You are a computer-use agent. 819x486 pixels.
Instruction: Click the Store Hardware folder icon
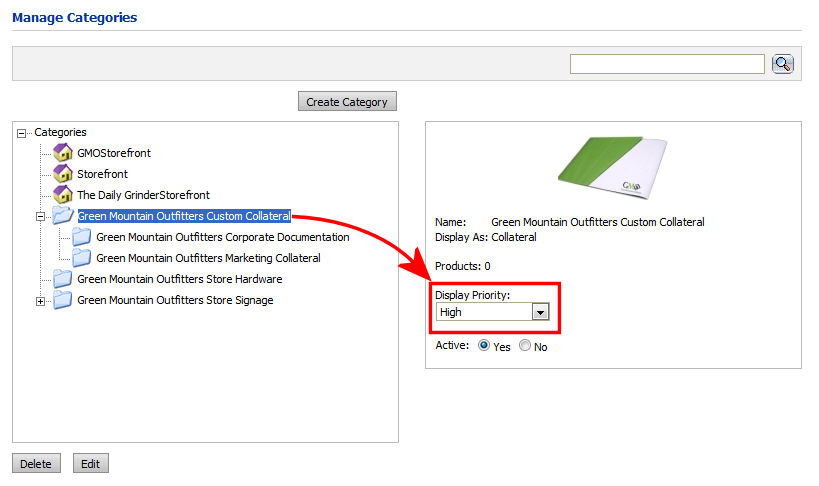(63, 279)
